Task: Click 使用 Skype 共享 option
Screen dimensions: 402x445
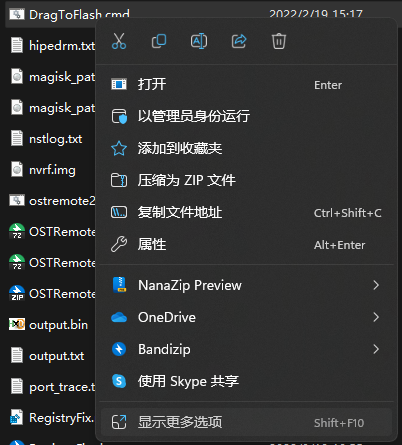Action: (x=247, y=381)
